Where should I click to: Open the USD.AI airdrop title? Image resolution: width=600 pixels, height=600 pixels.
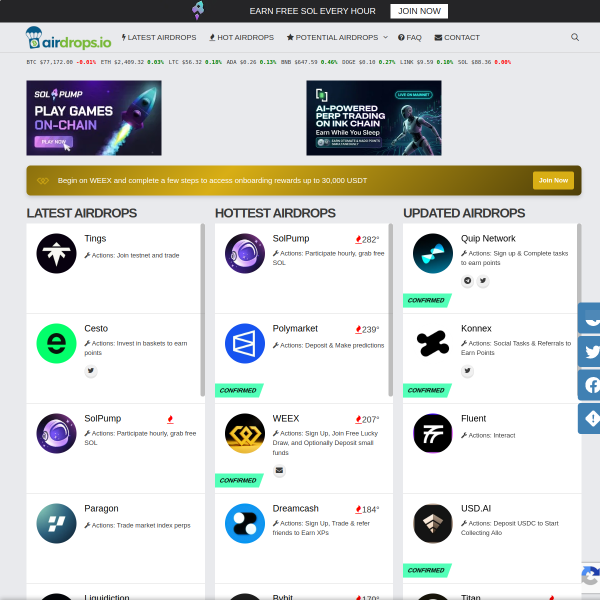coord(476,508)
